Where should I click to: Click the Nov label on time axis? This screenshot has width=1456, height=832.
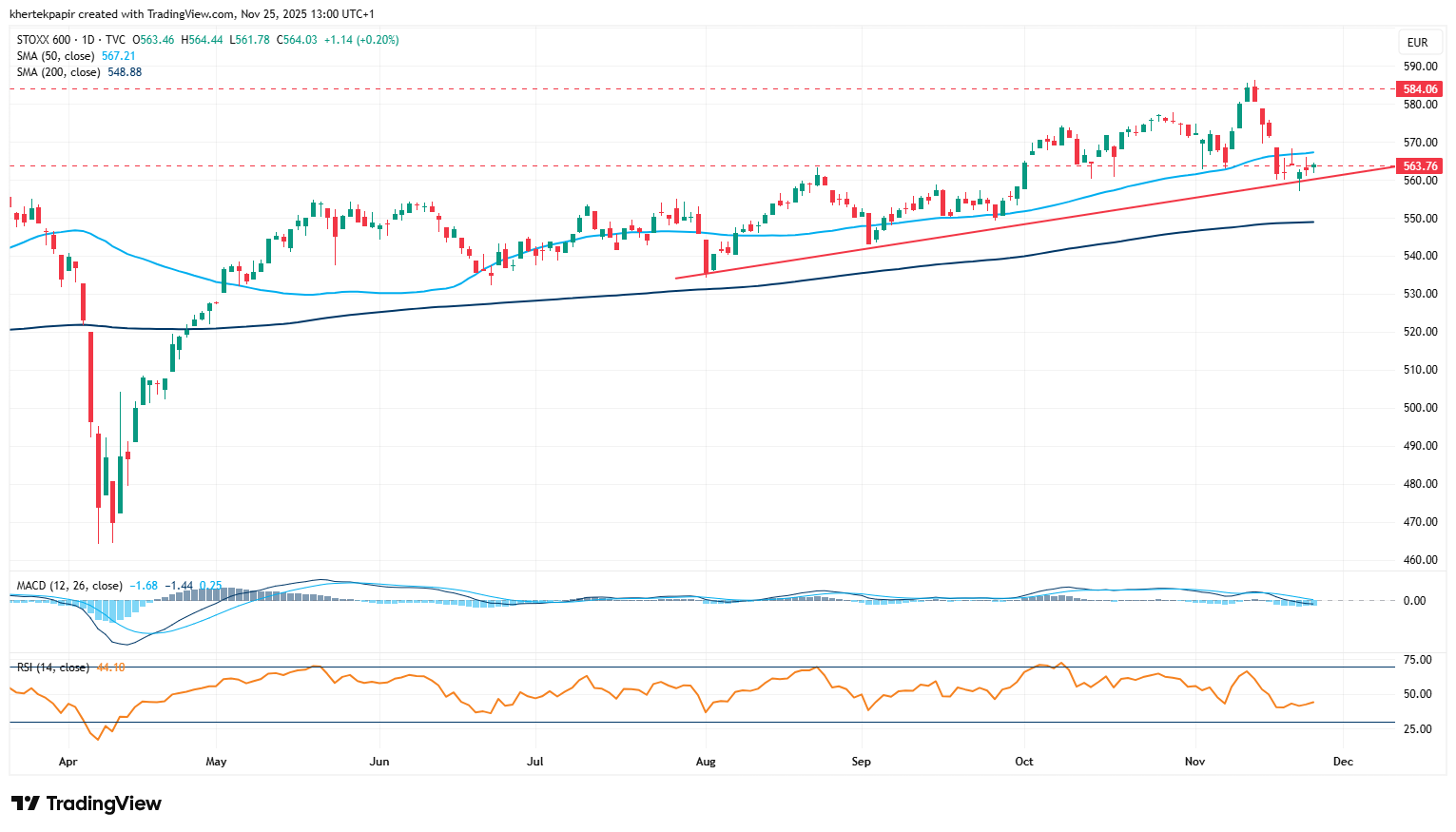point(1195,762)
